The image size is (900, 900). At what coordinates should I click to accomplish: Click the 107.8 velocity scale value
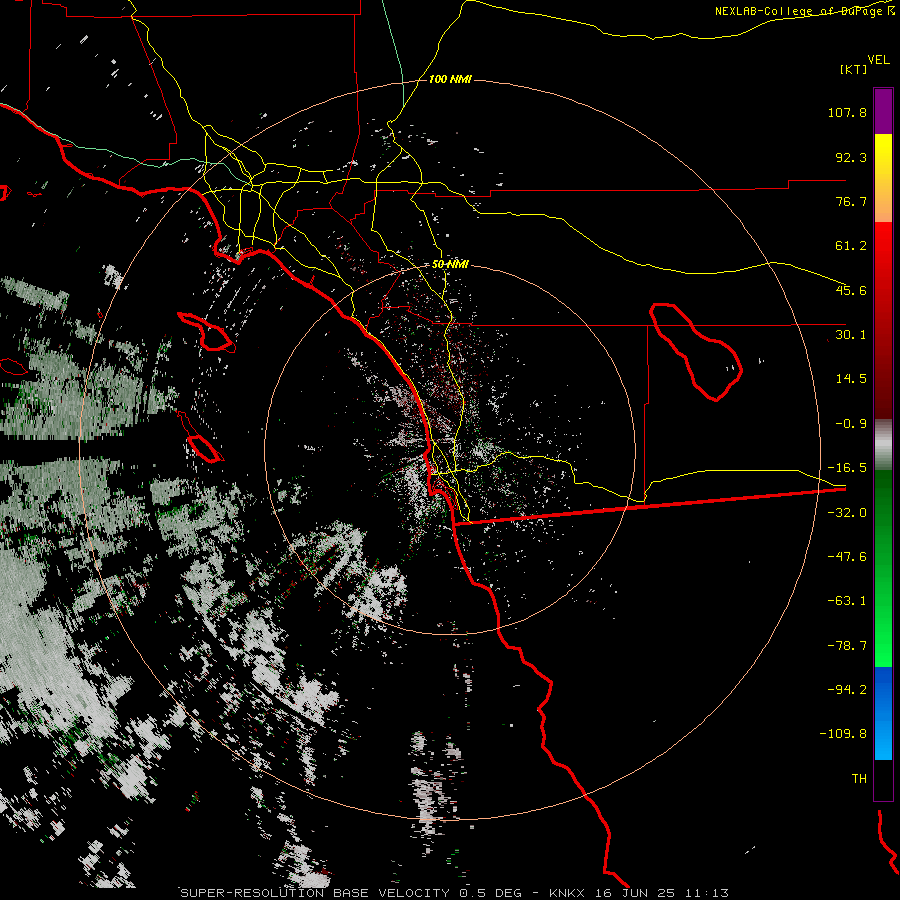847,112
